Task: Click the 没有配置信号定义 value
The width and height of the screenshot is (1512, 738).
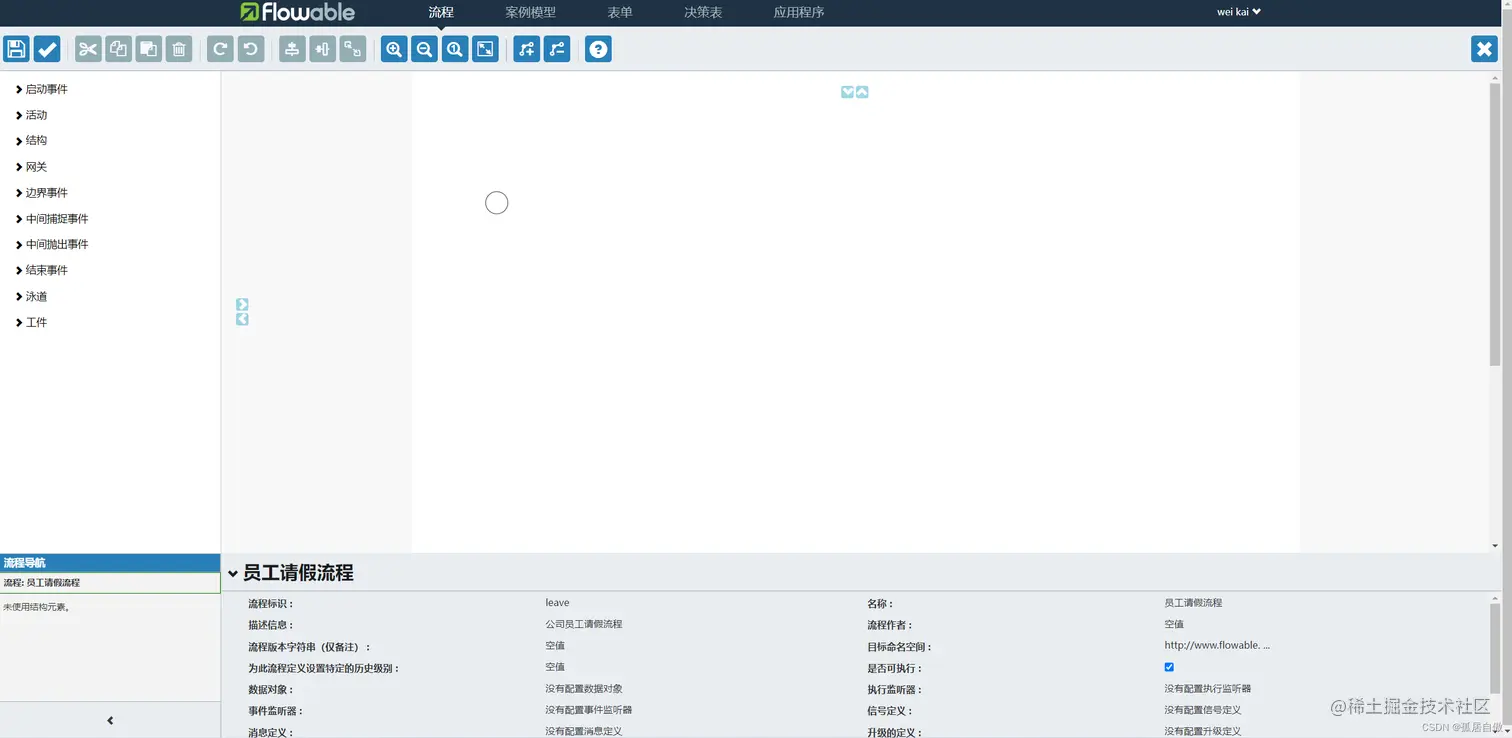Action: (x=1202, y=710)
